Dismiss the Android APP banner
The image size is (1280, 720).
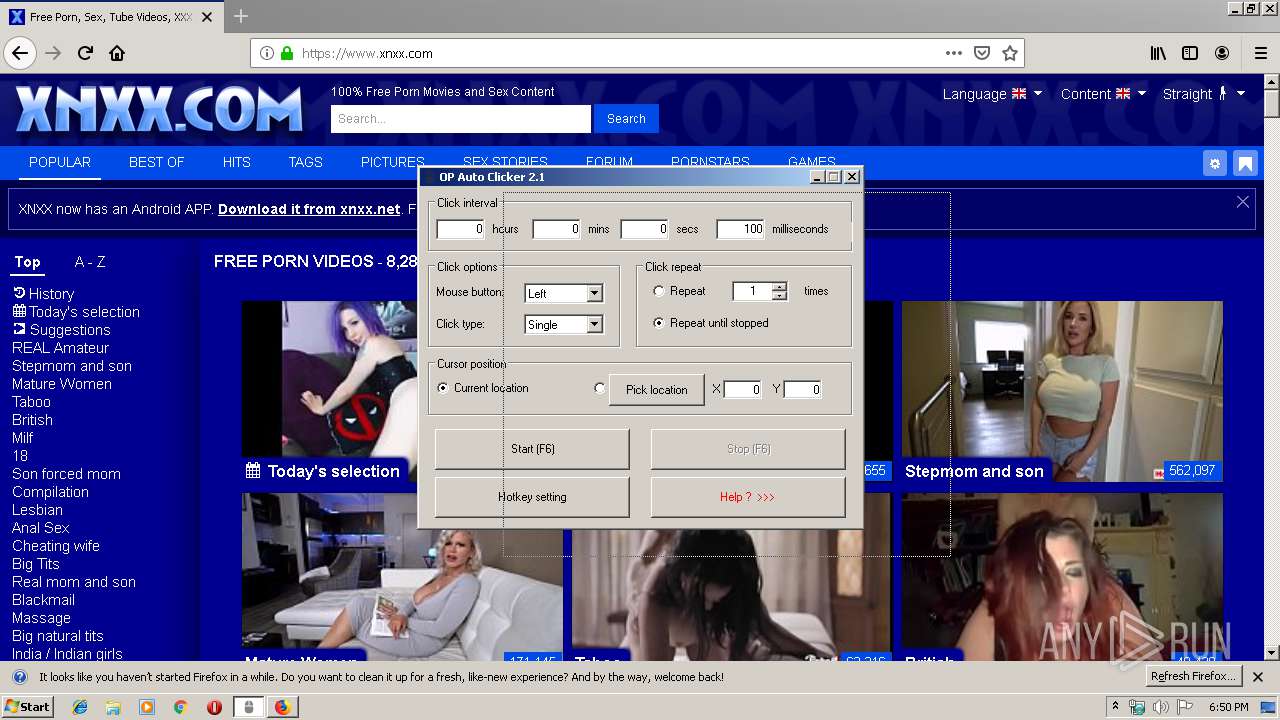point(1243,202)
